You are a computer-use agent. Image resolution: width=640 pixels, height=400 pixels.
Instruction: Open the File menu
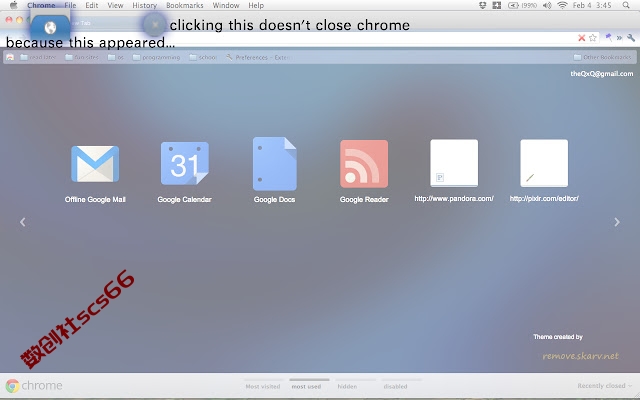(70, 5)
